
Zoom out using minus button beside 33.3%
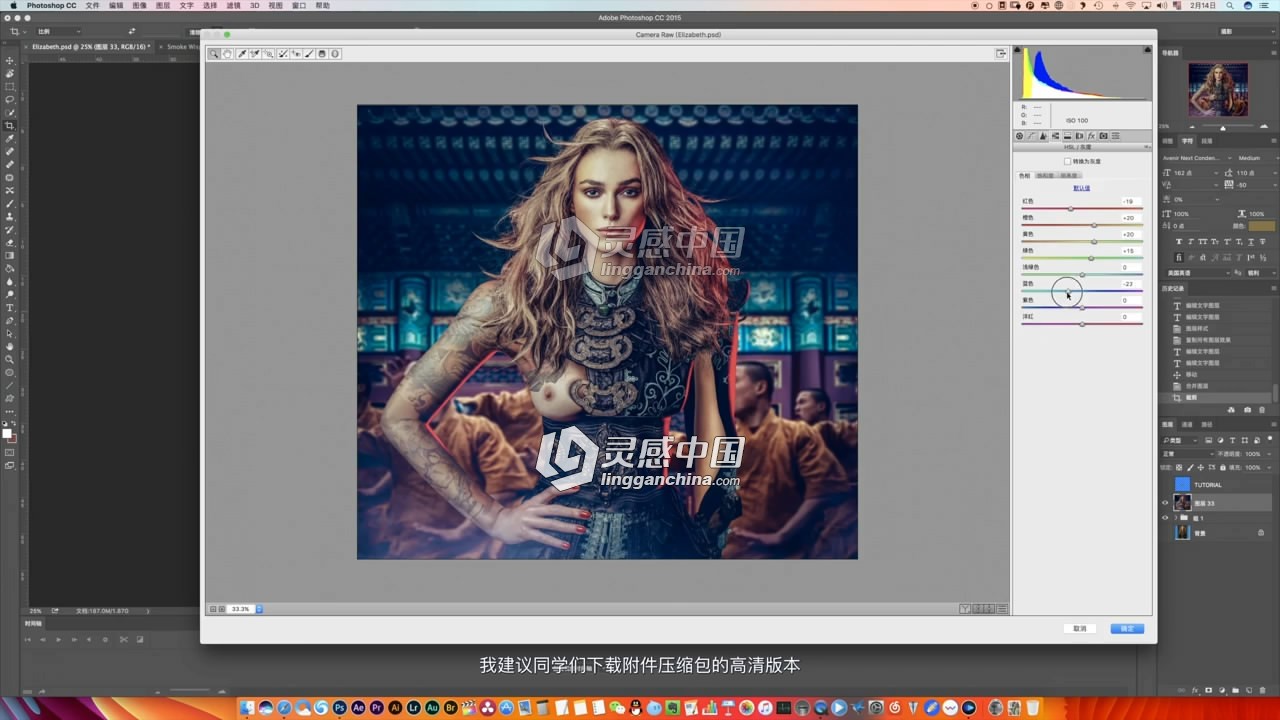click(212, 608)
